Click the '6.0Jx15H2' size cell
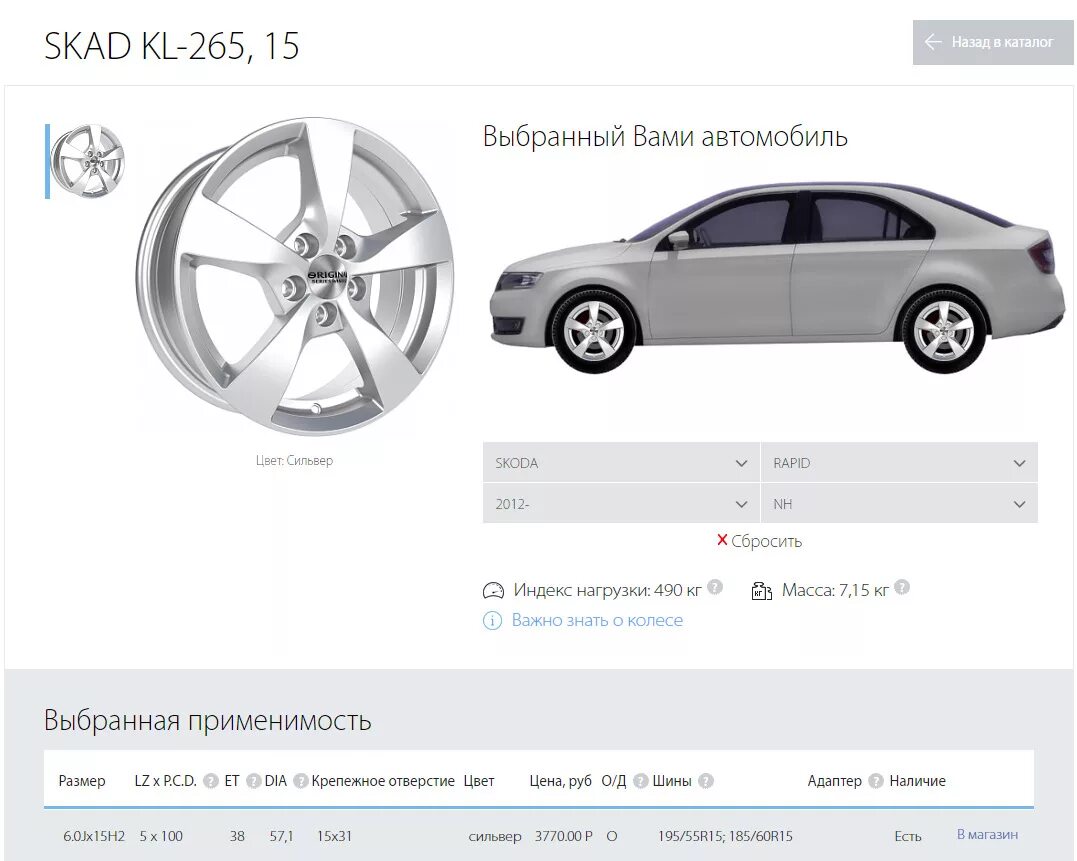 click(94, 836)
